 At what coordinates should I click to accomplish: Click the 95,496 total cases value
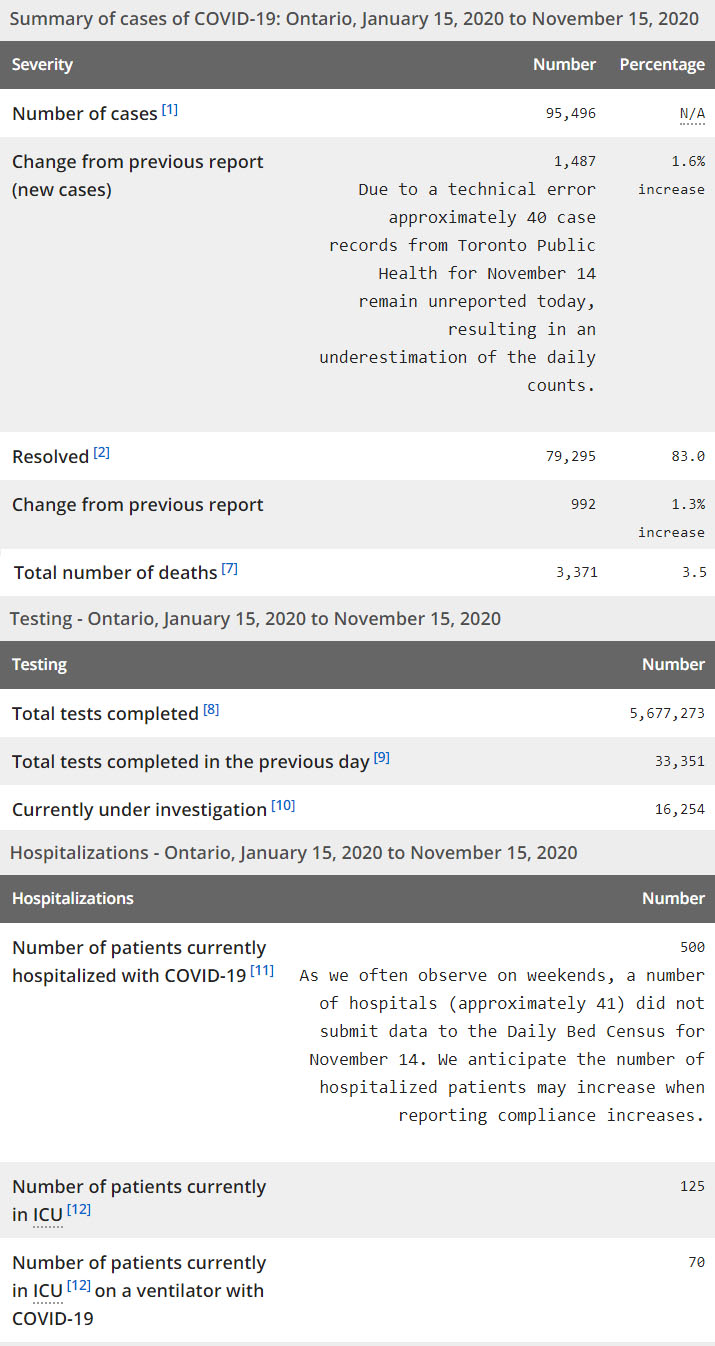click(570, 114)
